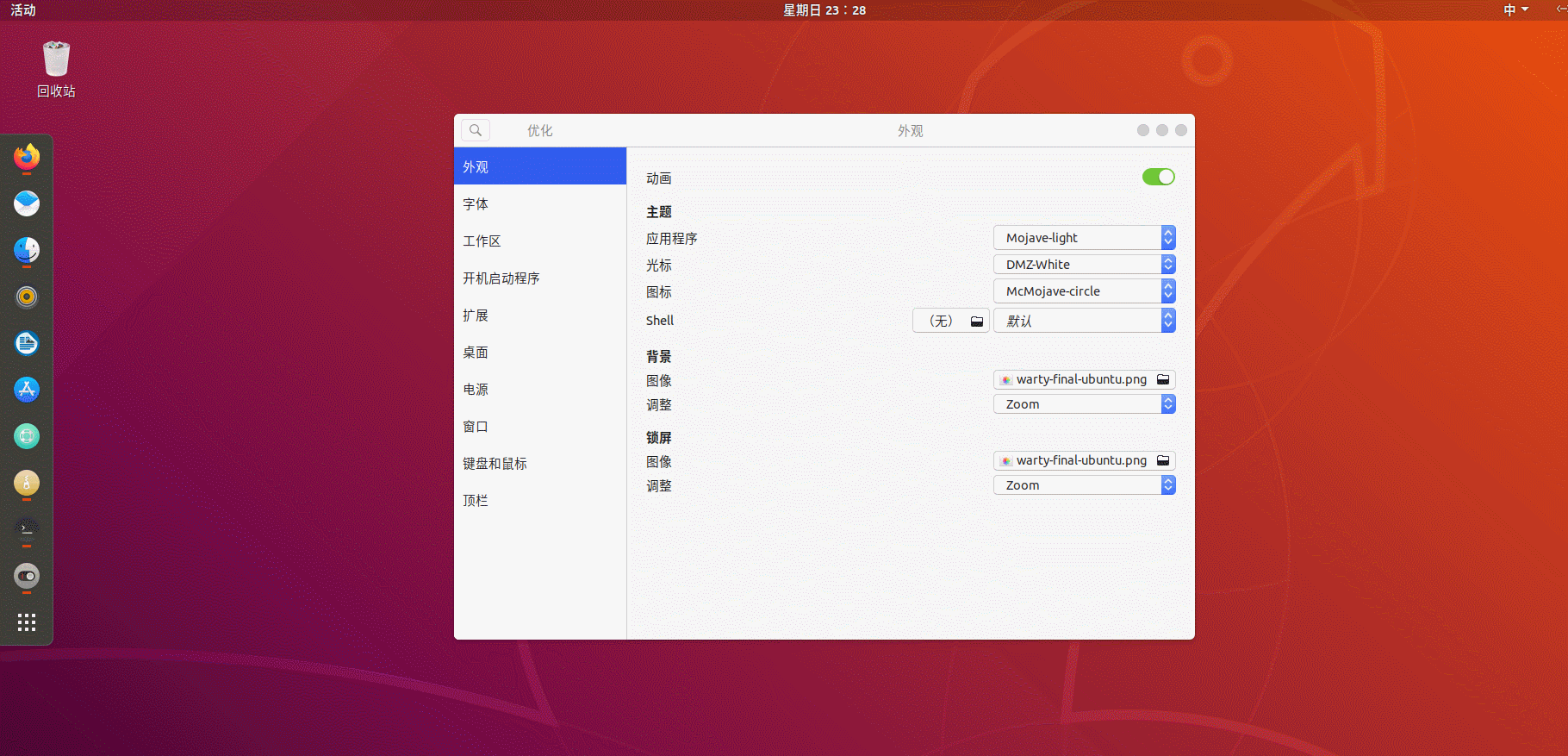
Task: Open the 锁屏 调整 Zoom dropdown
Action: [x=1085, y=485]
